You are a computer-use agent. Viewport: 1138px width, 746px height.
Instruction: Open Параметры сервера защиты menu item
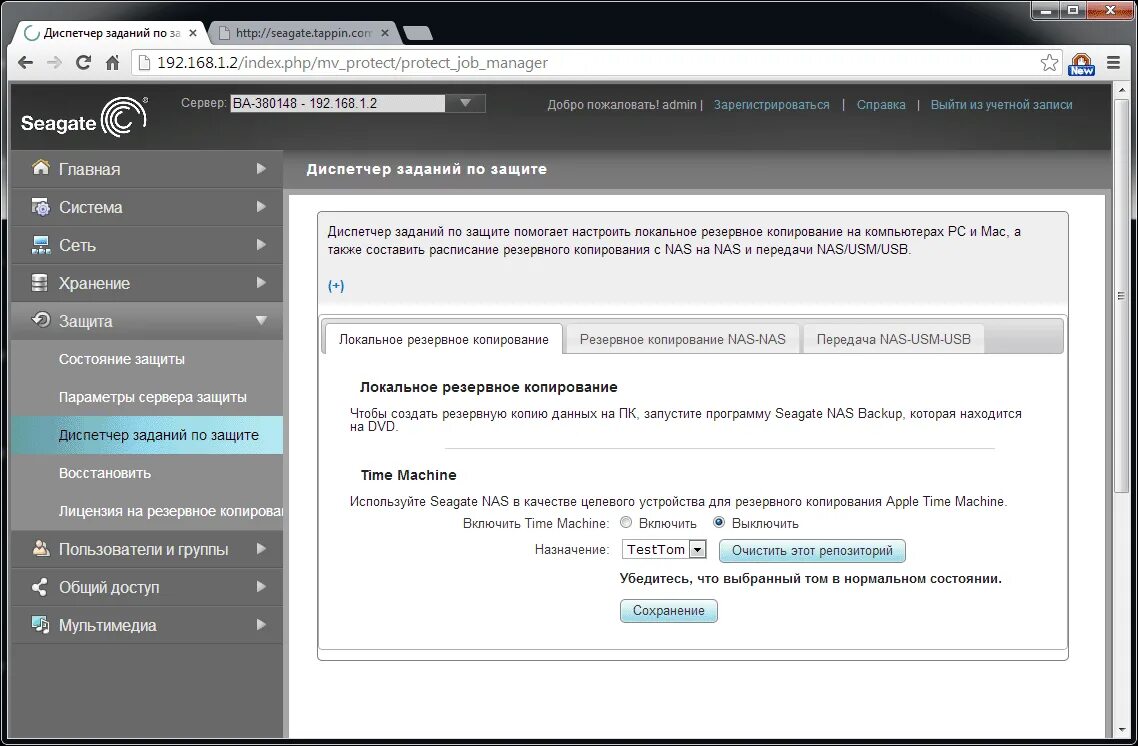152,397
